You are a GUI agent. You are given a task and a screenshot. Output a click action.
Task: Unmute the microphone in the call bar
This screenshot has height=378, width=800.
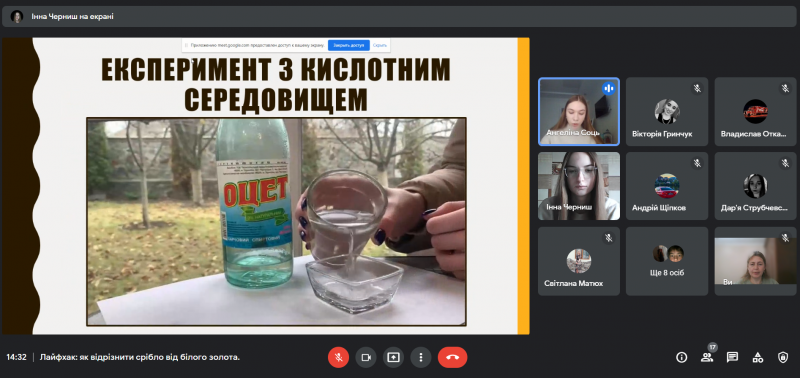point(338,358)
